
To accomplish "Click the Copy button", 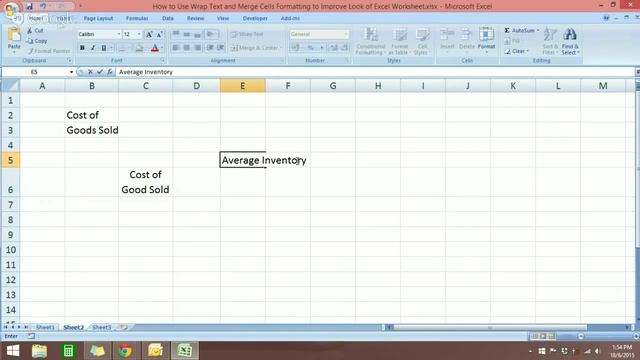I will pos(37,41).
